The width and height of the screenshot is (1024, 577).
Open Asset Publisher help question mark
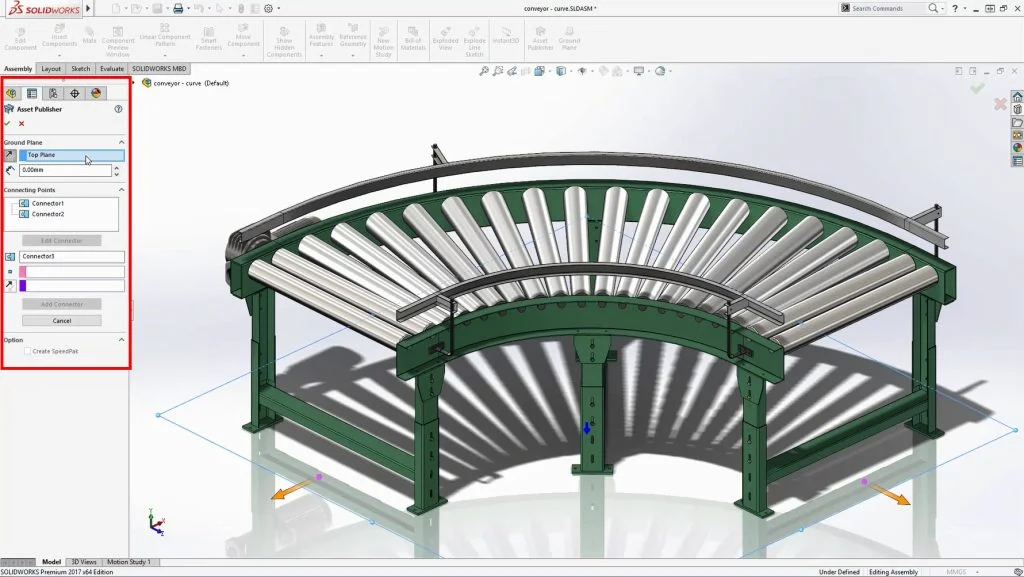118,109
